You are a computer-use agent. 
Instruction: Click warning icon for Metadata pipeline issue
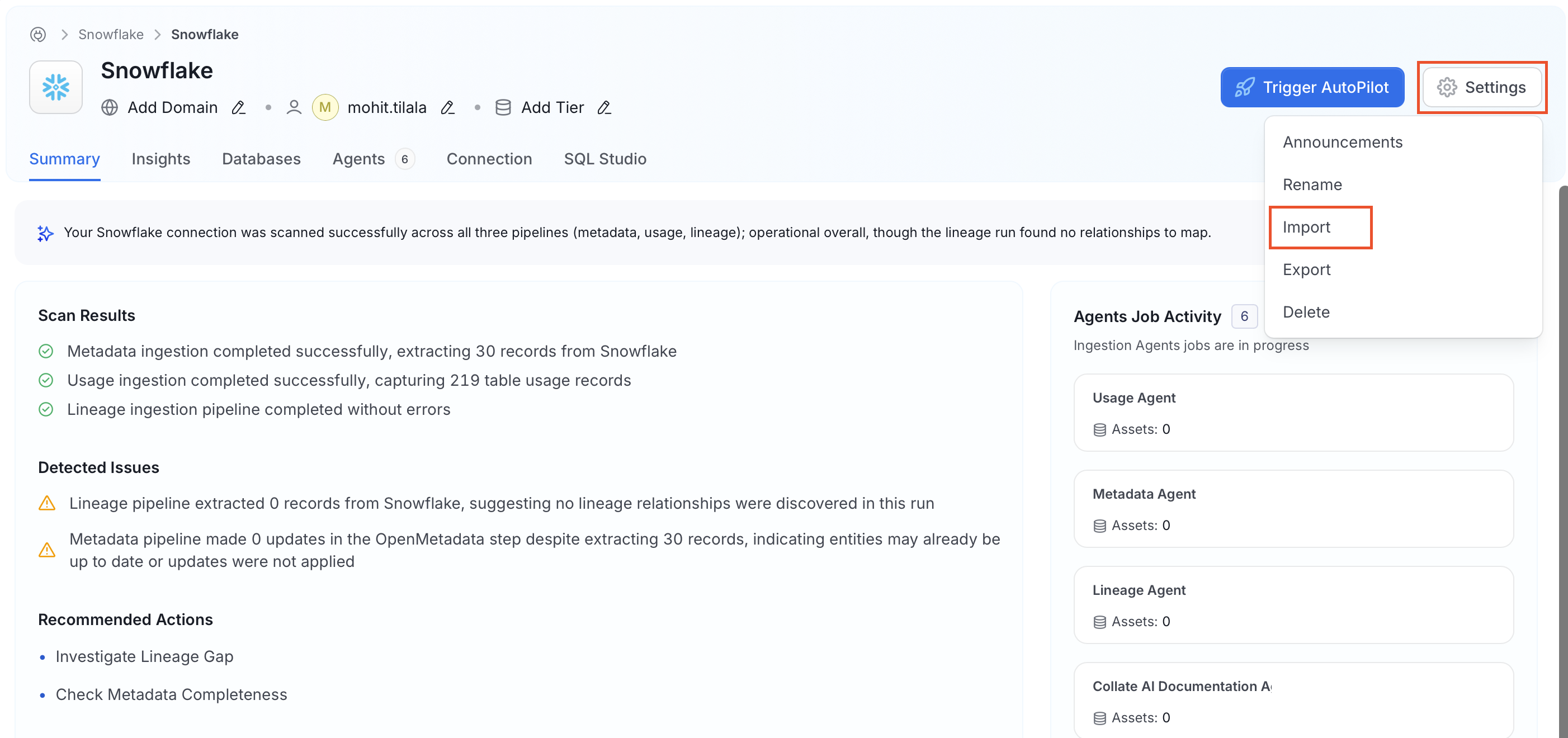tap(47, 551)
